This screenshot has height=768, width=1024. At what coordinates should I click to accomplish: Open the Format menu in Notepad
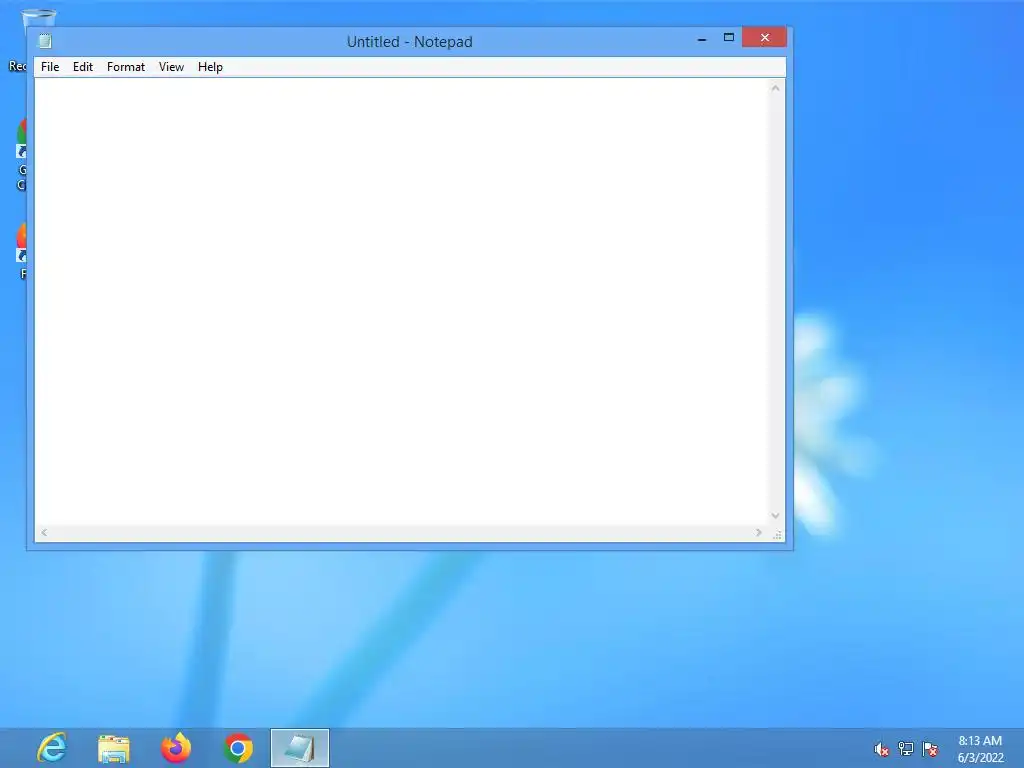[125, 67]
